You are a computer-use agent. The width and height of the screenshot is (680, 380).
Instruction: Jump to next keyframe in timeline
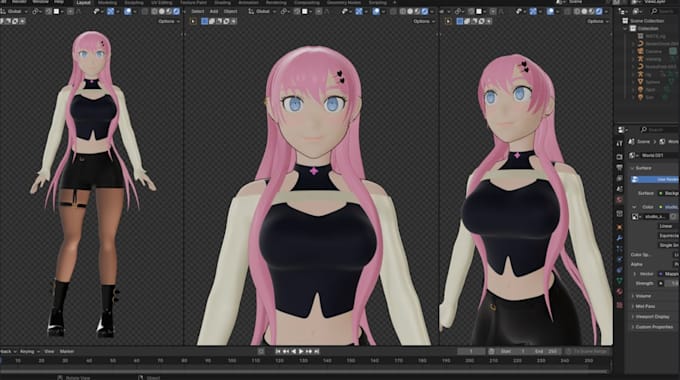[309, 351]
